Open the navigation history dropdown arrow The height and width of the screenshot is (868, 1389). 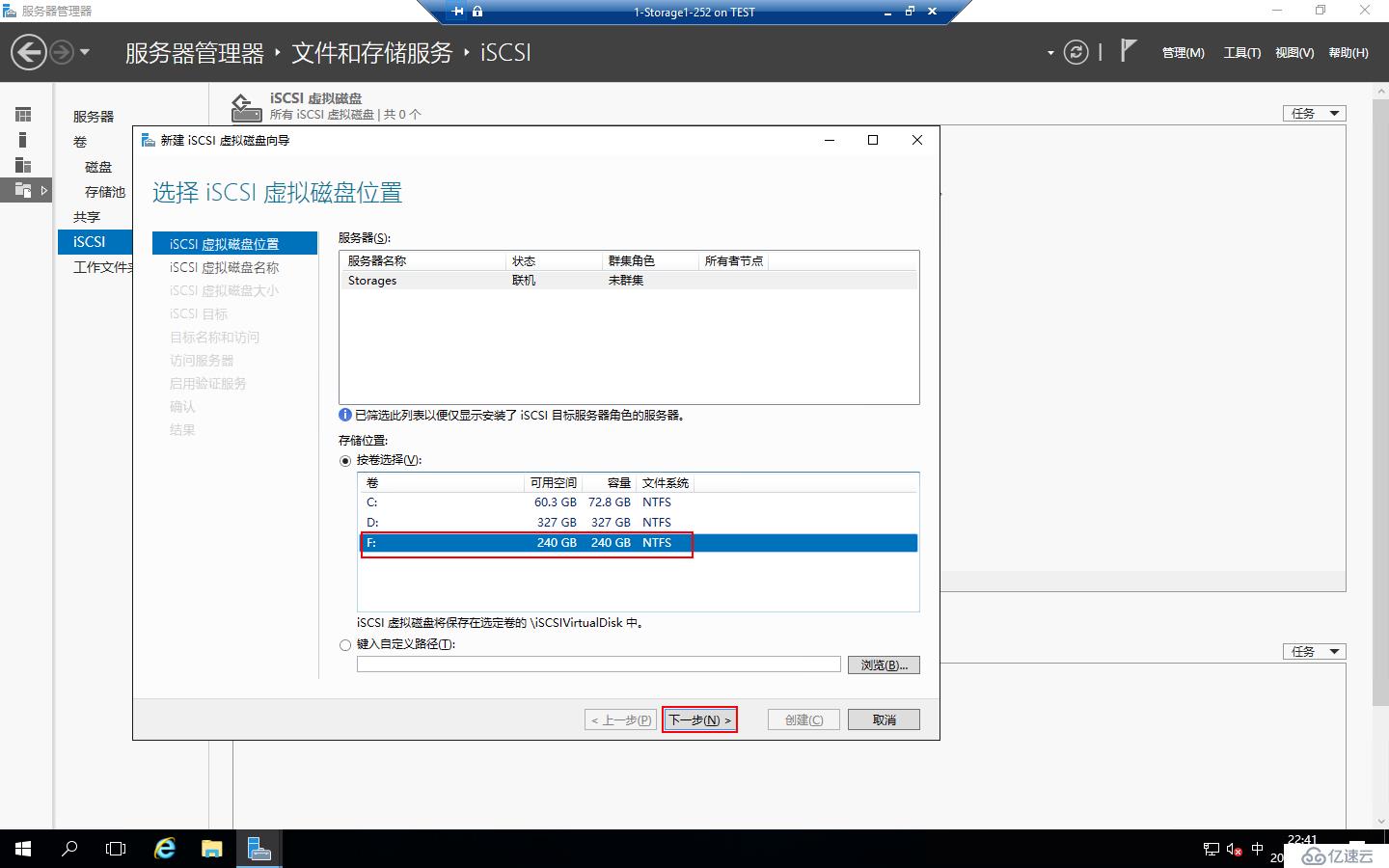tap(85, 52)
